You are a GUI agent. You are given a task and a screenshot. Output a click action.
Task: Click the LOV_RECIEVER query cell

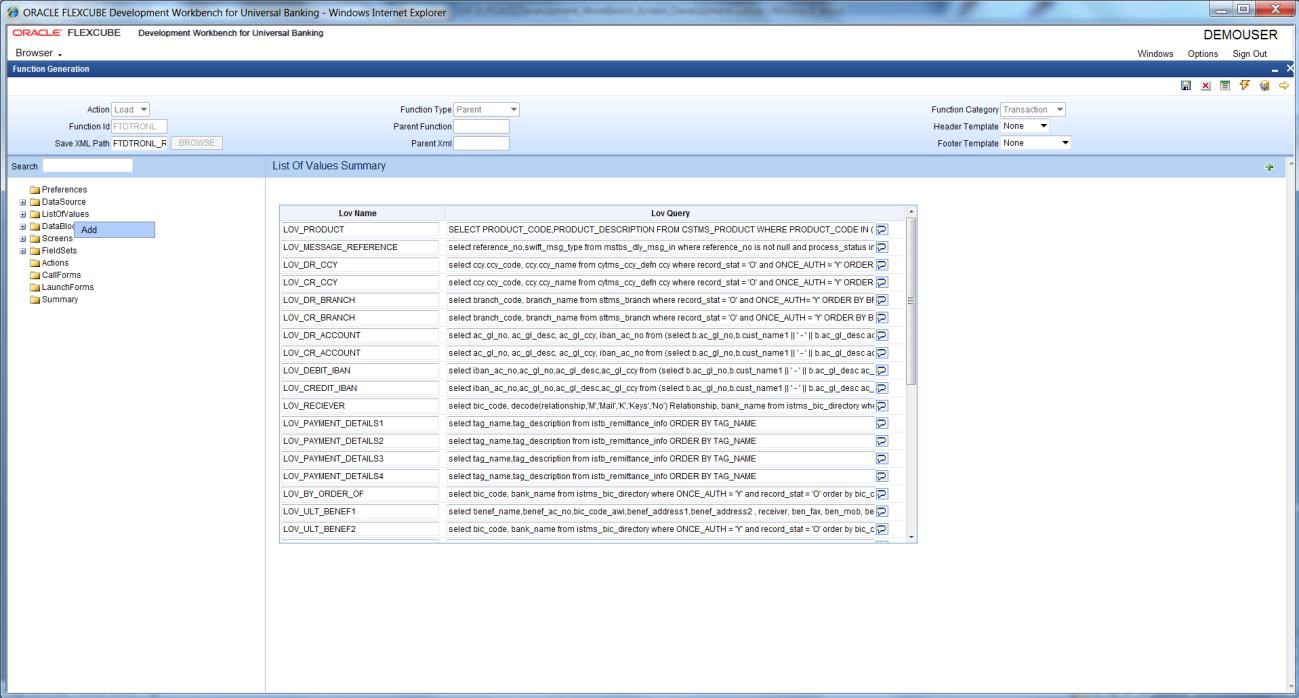[660, 405]
